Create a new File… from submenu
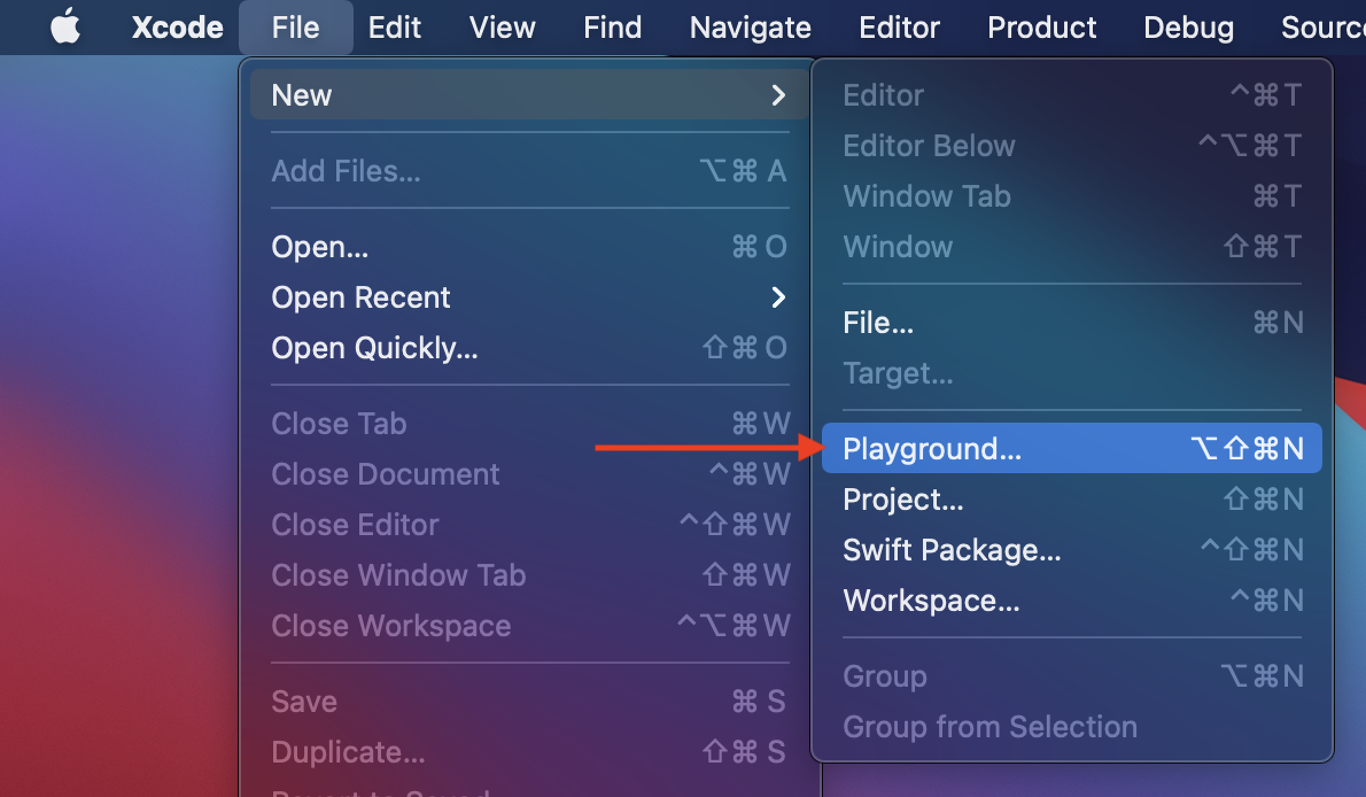 point(1072,323)
